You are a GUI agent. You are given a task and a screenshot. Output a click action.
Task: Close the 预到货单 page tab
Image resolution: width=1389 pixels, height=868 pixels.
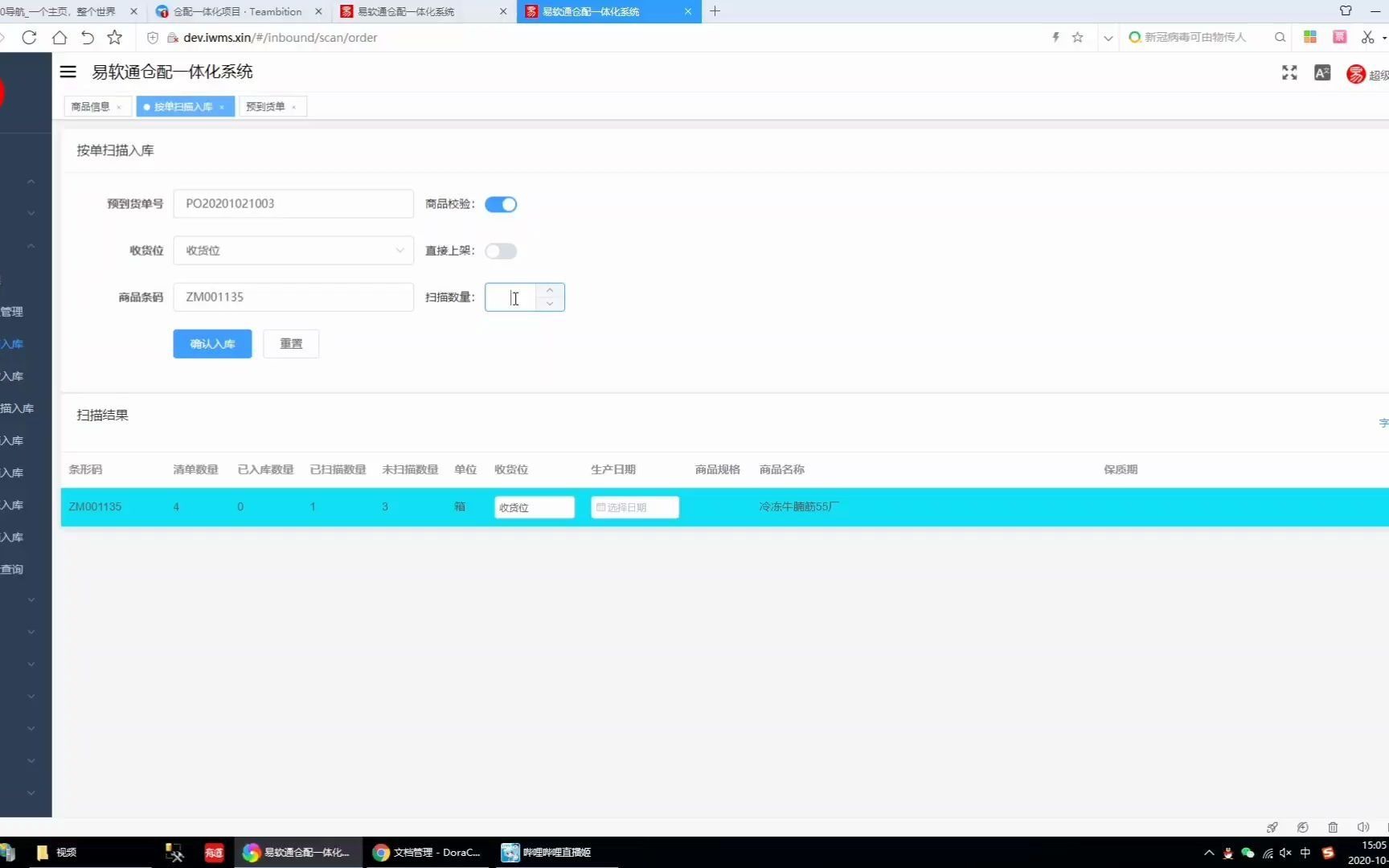coord(294,107)
